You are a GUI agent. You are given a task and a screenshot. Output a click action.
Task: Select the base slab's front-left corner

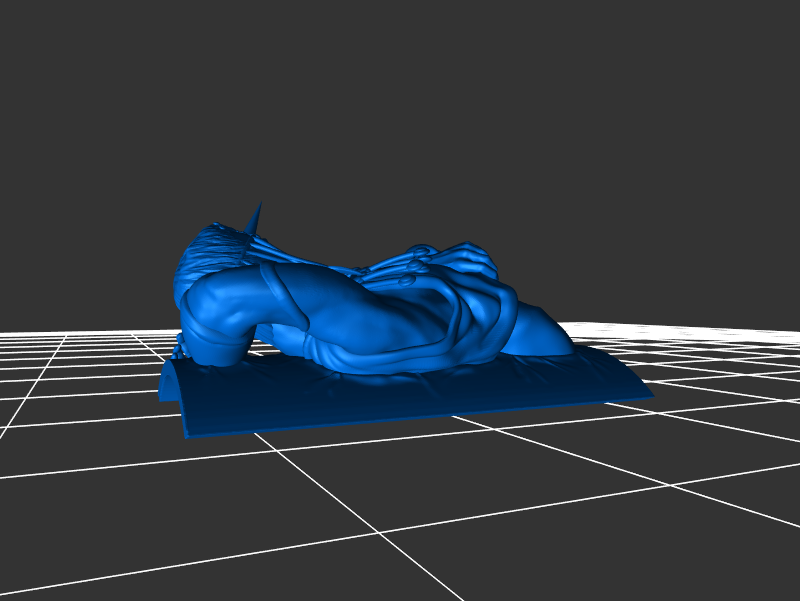click(189, 434)
